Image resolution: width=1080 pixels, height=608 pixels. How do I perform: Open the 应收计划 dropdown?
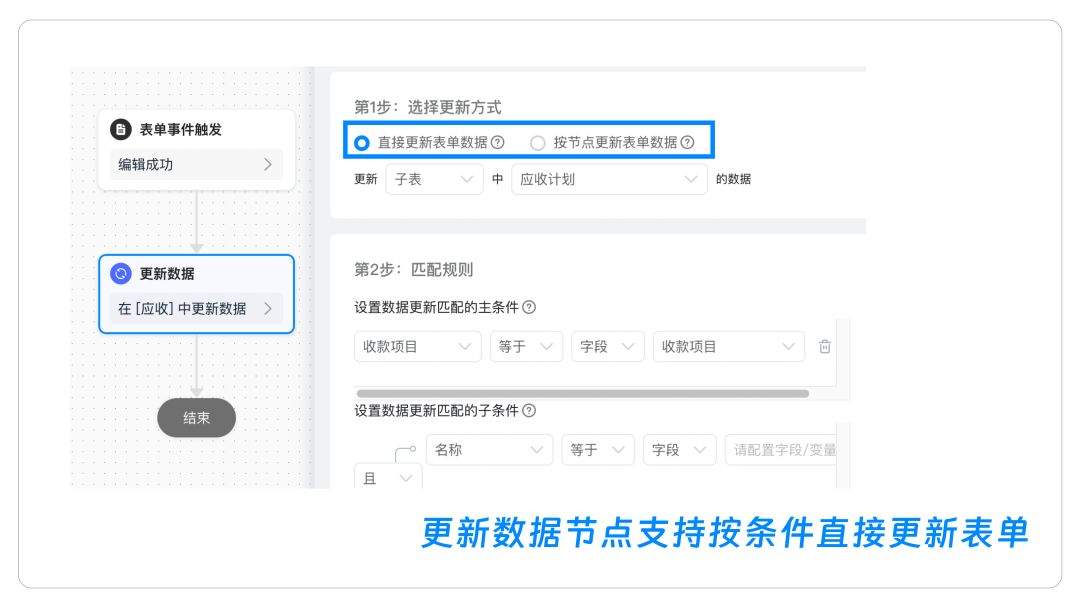[609, 179]
